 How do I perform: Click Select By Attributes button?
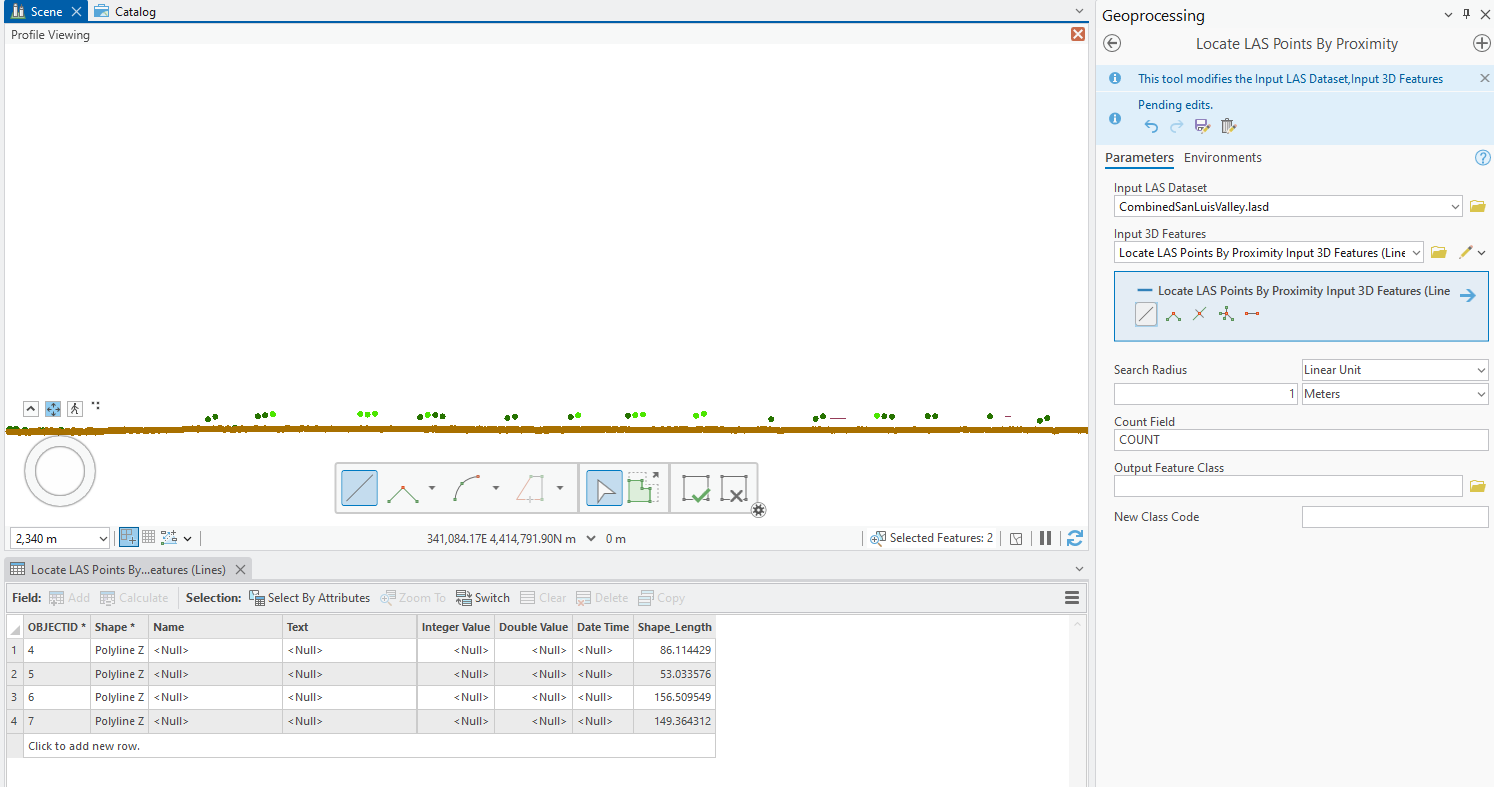click(309, 598)
